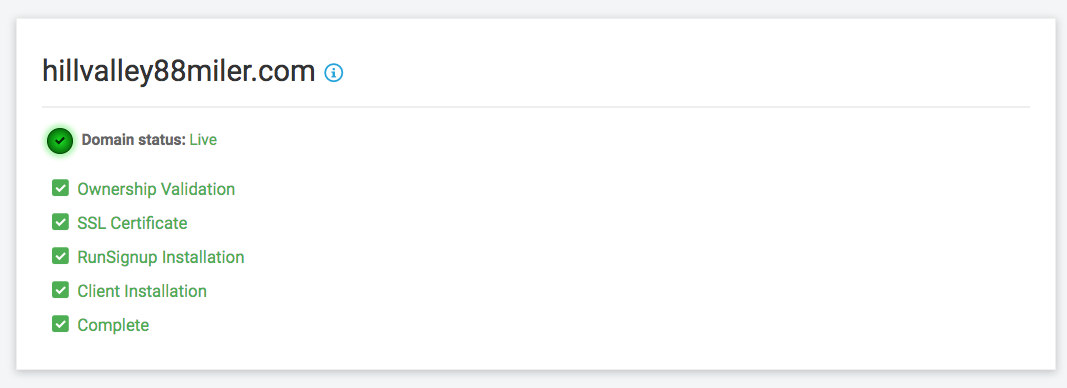The width and height of the screenshot is (1067, 388).
Task: Click the bold Domain status label
Action: pyautogui.click(x=133, y=140)
